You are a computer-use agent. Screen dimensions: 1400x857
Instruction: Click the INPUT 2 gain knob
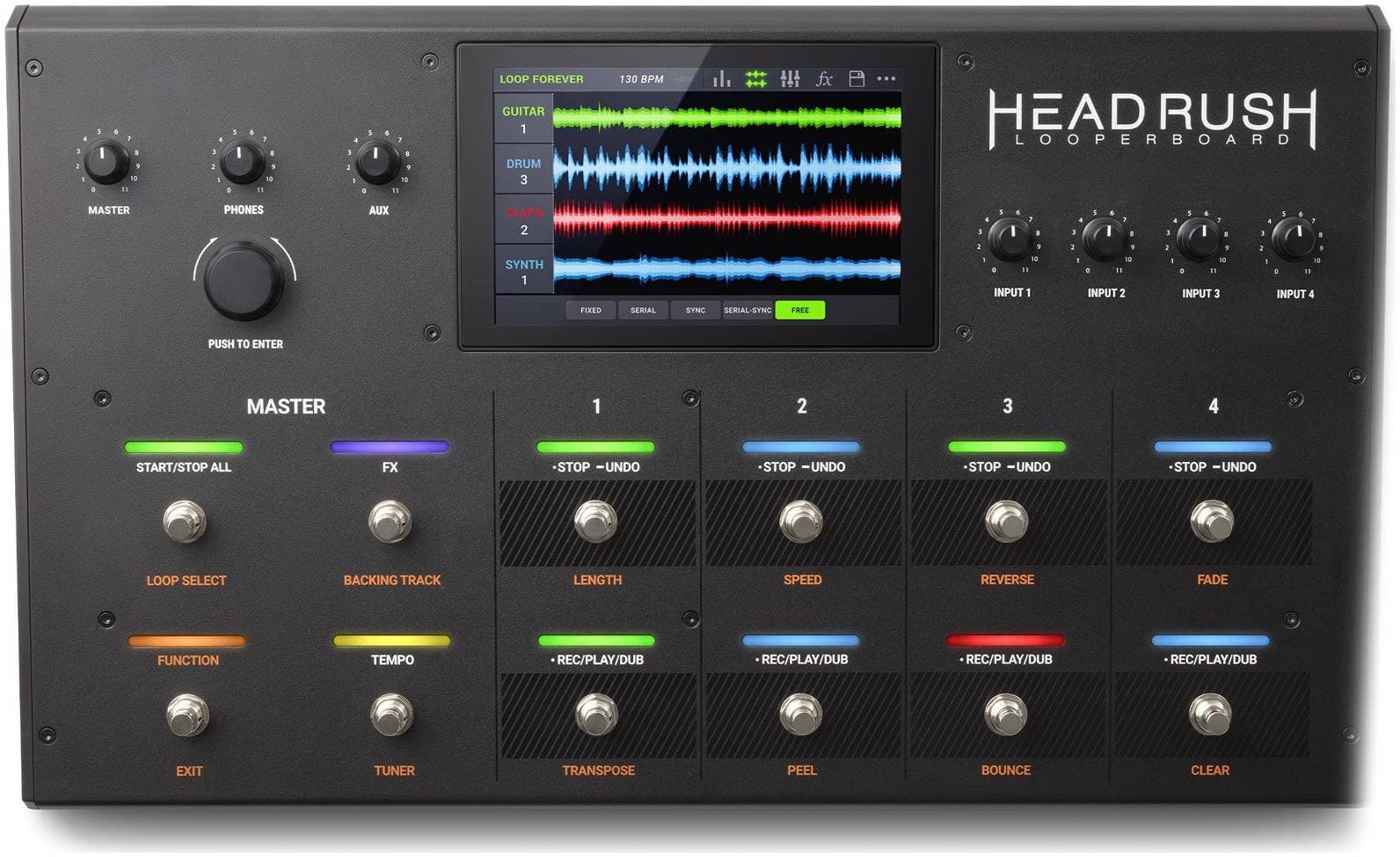pyautogui.click(x=1105, y=238)
